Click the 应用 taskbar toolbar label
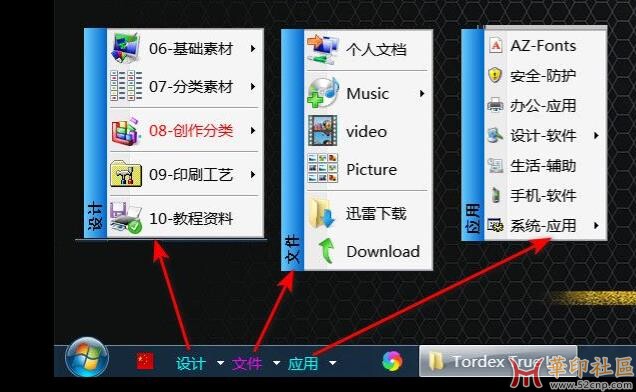Image resolution: width=636 pixels, height=392 pixels. point(303,363)
